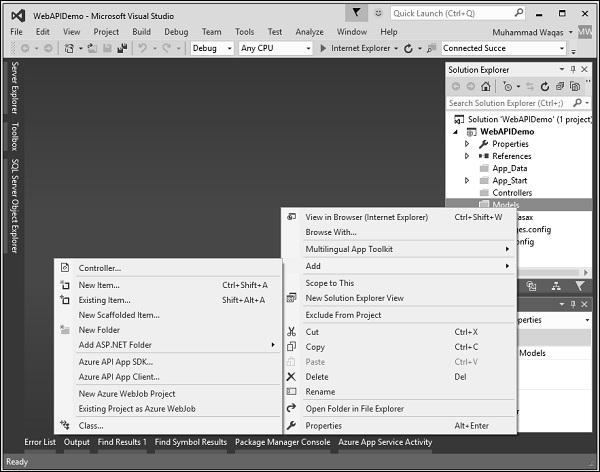Click the notifications flag icon in title bar
This screenshot has width=600, height=472.
click(357, 13)
